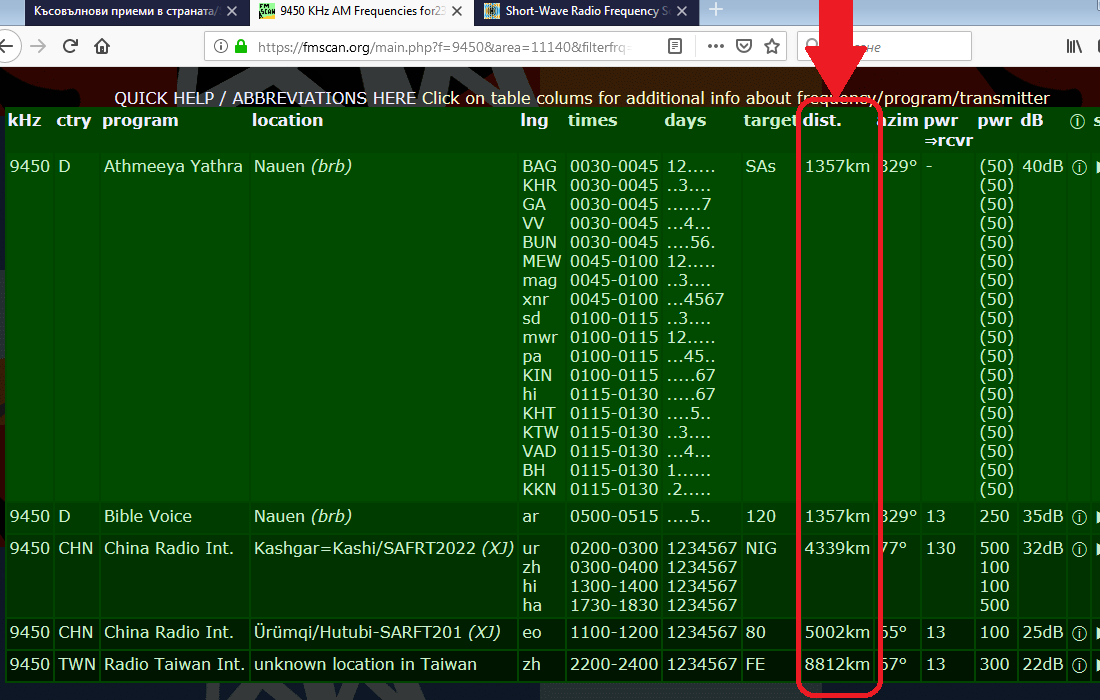
Task: Click the green padlock security icon
Action: 241,46
